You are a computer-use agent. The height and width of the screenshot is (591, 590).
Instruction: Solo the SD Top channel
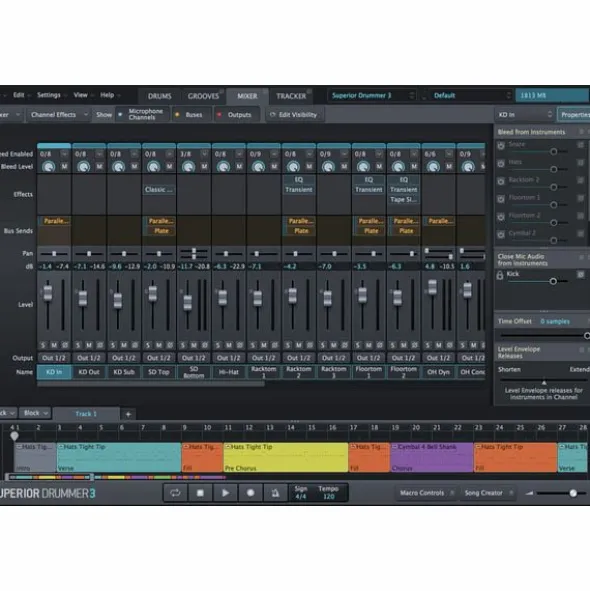[x=148, y=345]
